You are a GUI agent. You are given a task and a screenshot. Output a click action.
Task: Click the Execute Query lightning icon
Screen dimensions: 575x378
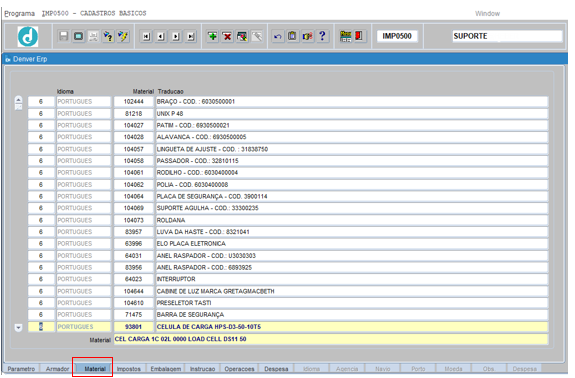point(123,36)
